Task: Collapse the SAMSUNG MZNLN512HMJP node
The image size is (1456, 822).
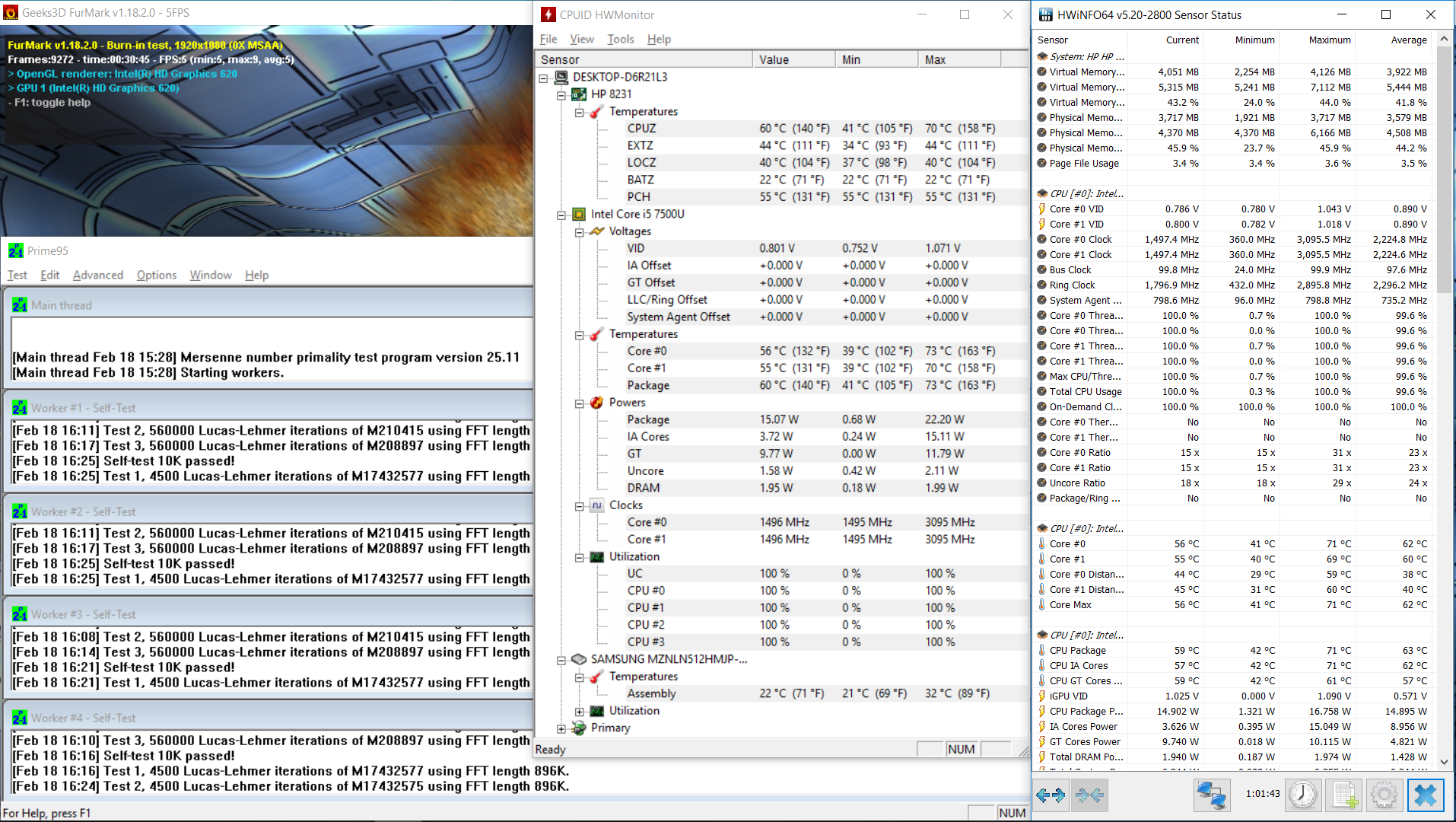Action: (x=561, y=660)
